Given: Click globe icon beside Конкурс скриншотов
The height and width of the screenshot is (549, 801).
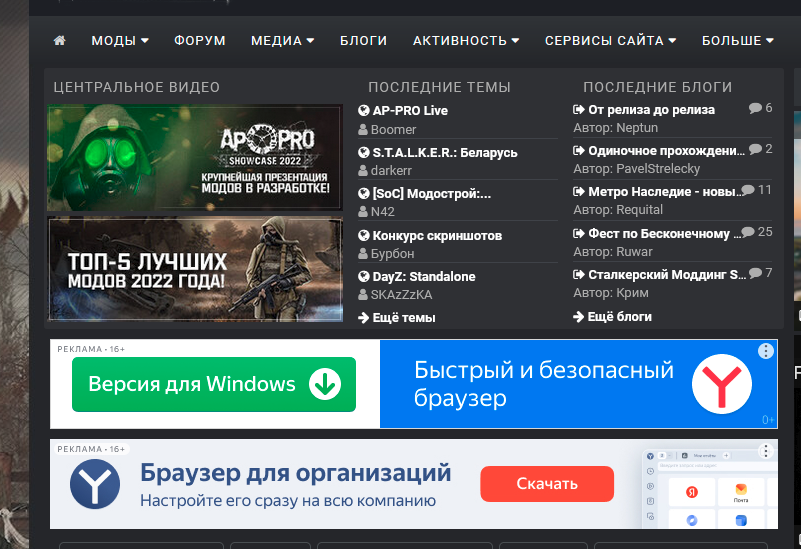Looking at the screenshot, I should [x=364, y=235].
